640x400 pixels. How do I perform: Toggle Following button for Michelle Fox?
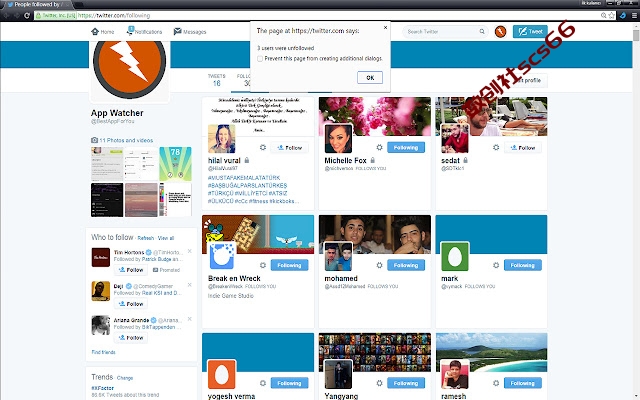[406, 147]
